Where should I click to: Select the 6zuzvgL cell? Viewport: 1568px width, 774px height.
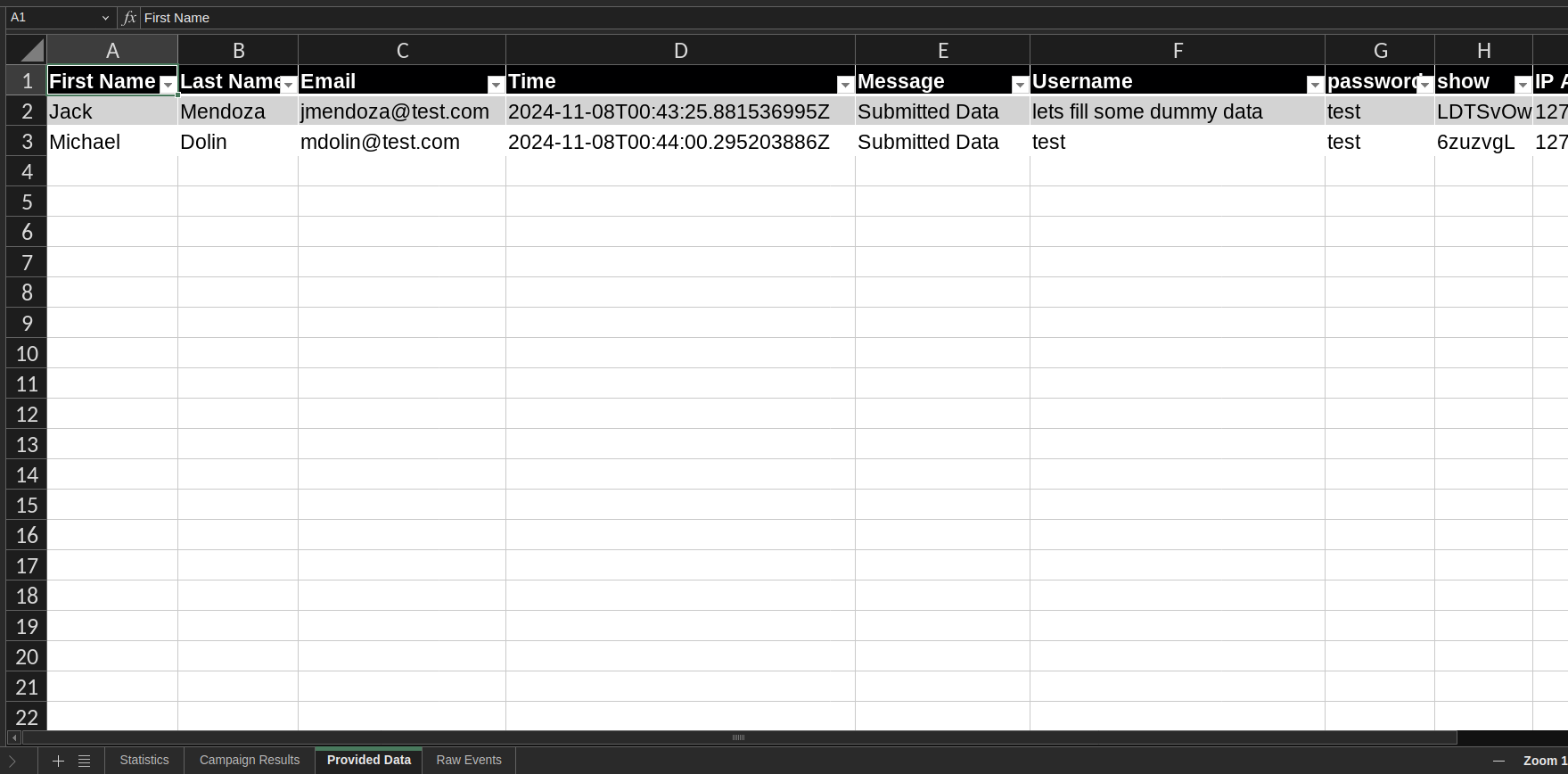[x=1483, y=142]
